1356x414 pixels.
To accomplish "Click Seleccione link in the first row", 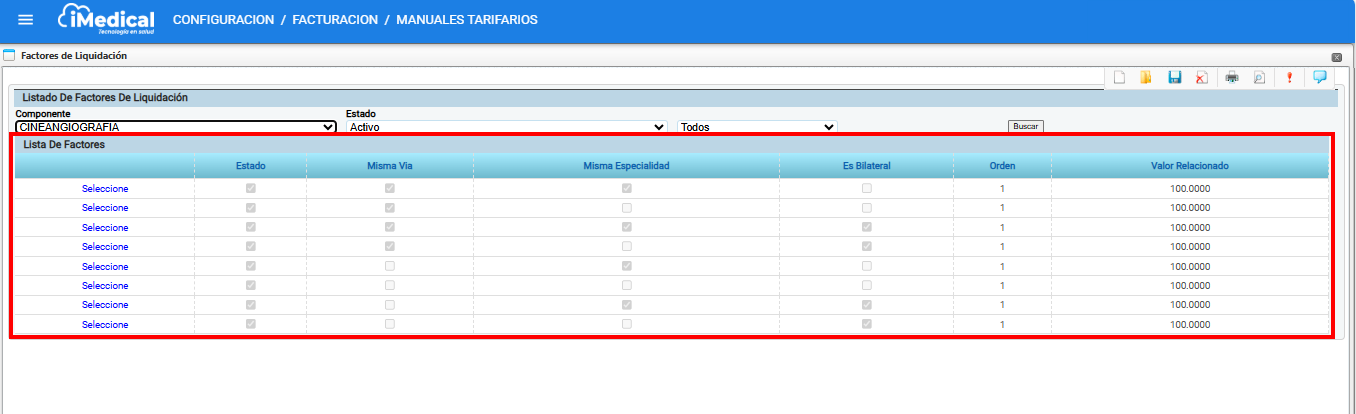I will [105, 188].
